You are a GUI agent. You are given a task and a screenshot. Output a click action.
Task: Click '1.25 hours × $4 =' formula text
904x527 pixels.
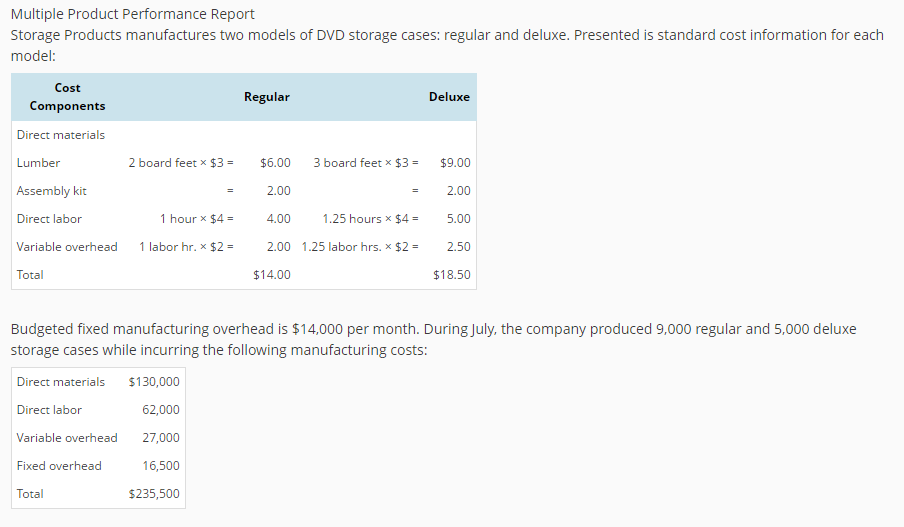(x=370, y=219)
